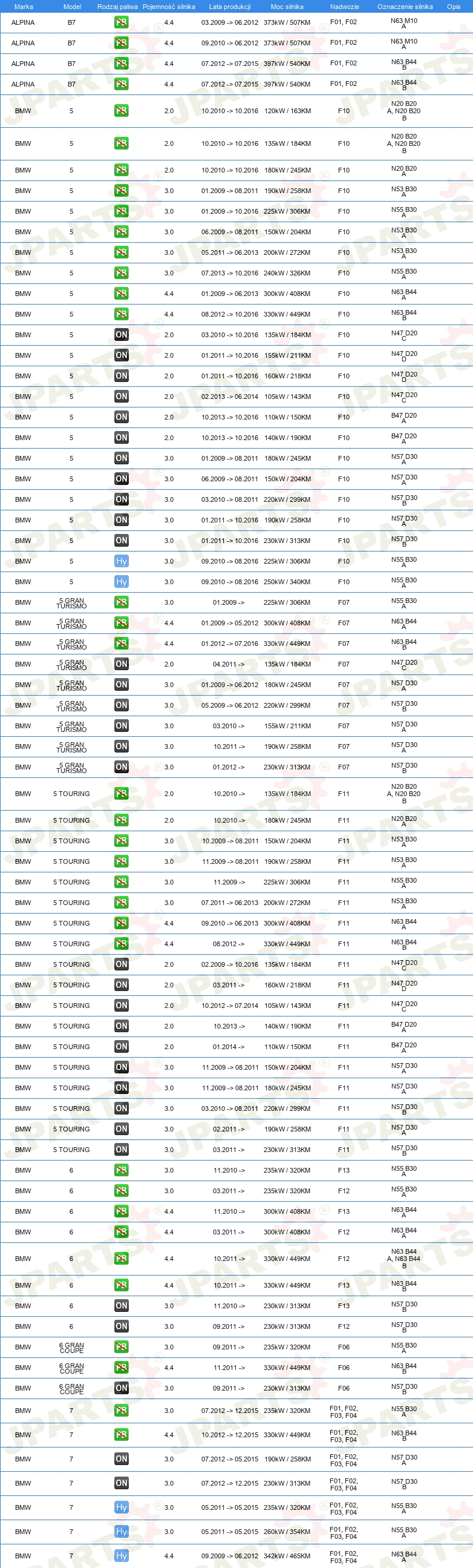Click diesel ON icon in 5 Gran Turismo 230kW / 313KM row
473x1568 pixels.
coord(122,767)
